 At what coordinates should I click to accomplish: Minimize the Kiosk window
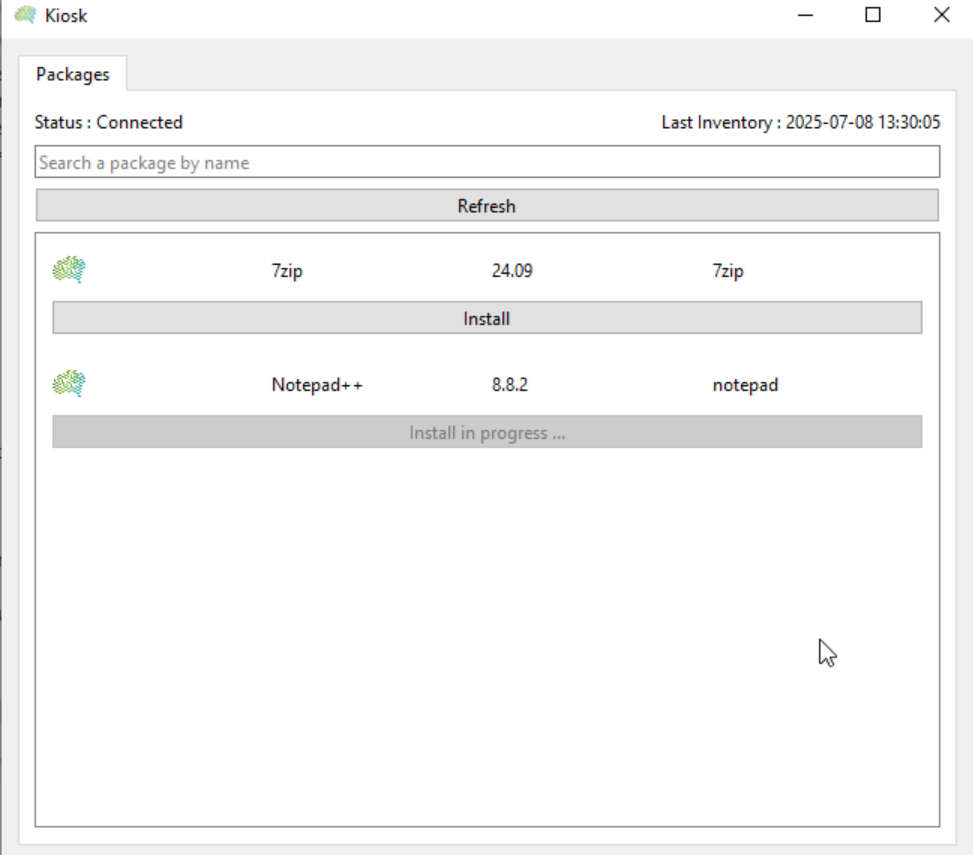pyautogui.click(x=805, y=15)
